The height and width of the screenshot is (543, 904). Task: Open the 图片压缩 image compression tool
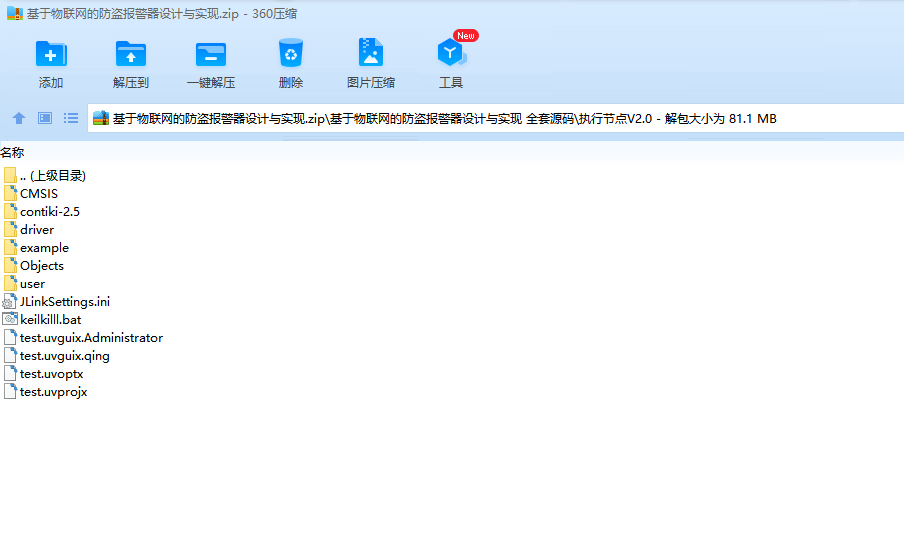point(371,54)
